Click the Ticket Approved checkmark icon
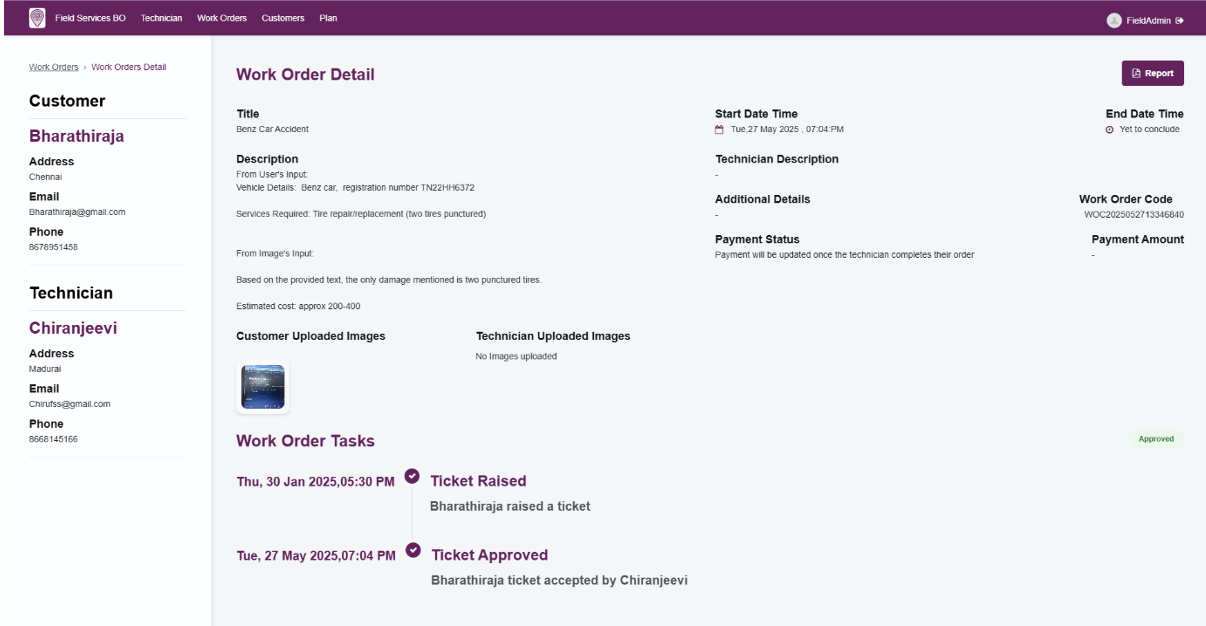1206x626 pixels. click(411, 550)
